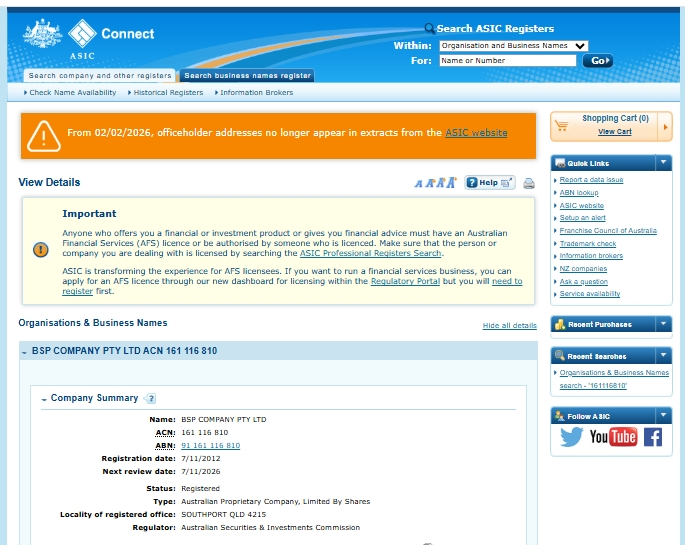Collapse the BSP COMPANY PTY LTD section
Screen dimensions: 685x545
pos(24,352)
